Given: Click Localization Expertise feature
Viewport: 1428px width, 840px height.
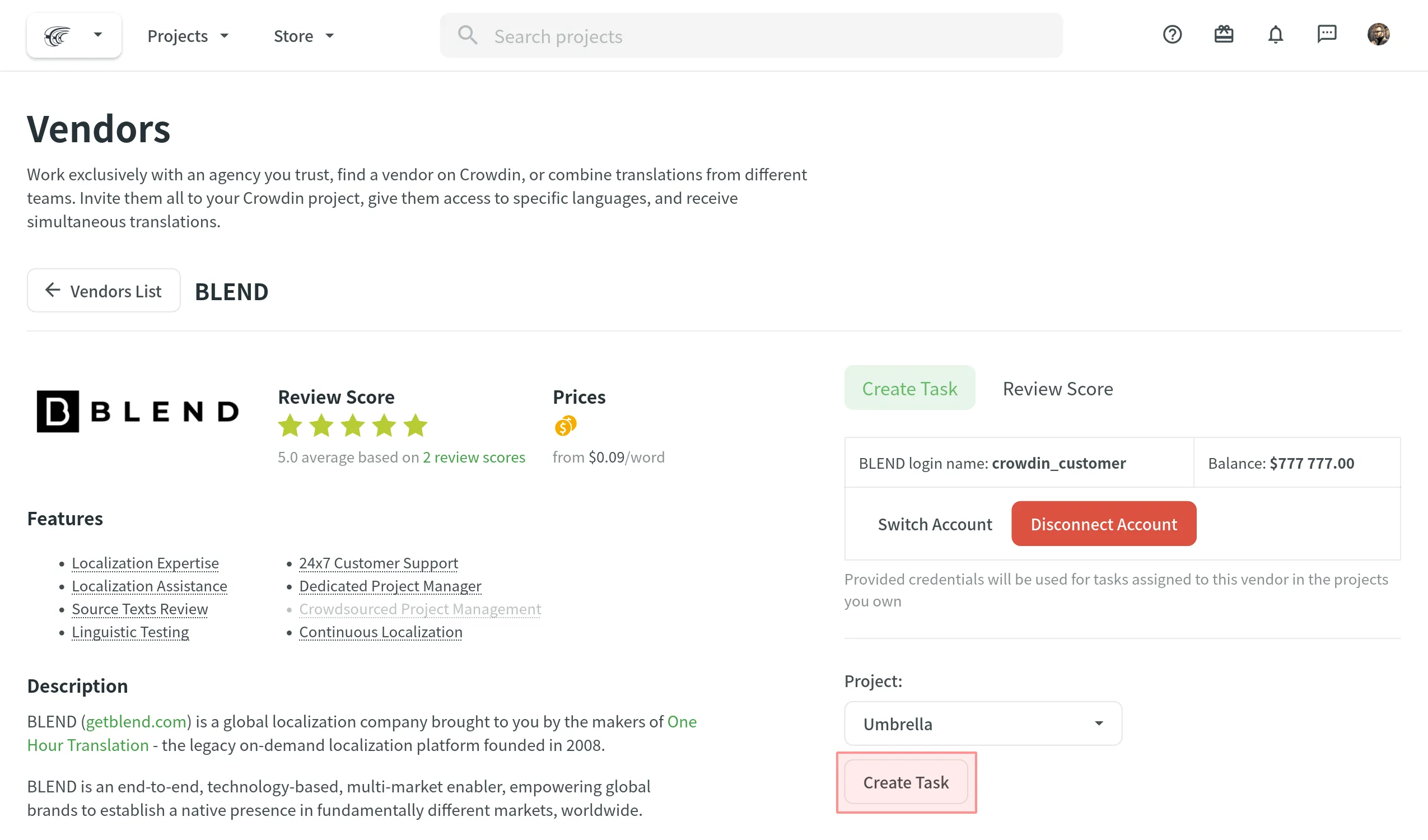Looking at the screenshot, I should pos(145,563).
